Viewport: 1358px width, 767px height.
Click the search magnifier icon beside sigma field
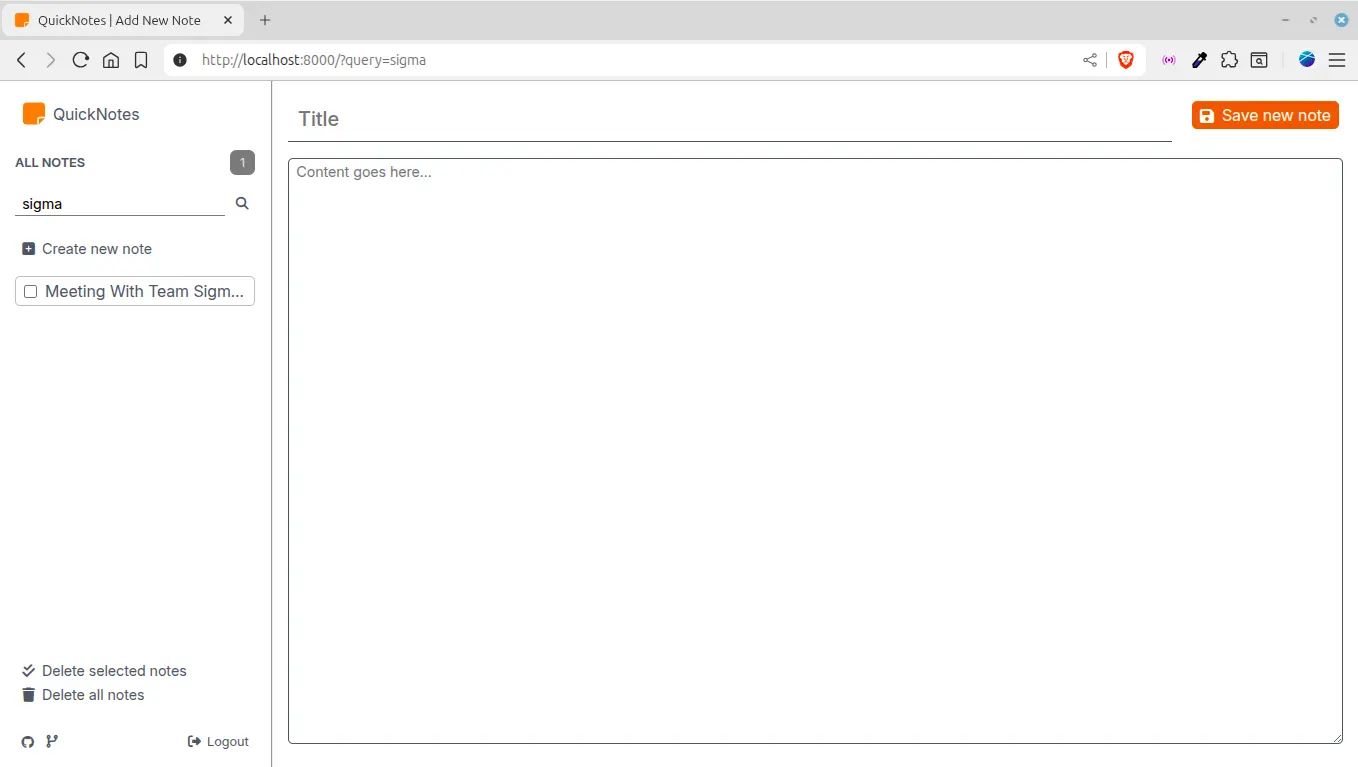tap(241, 203)
